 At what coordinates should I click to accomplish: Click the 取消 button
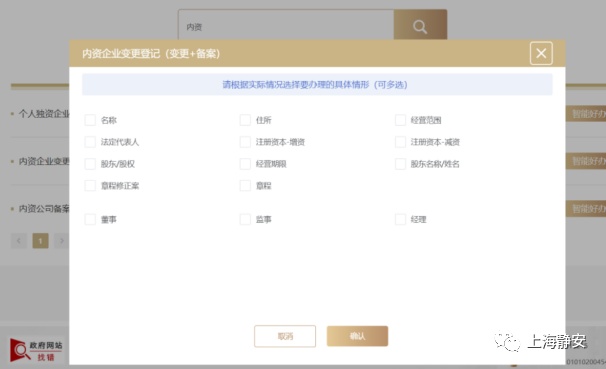coord(285,336)
